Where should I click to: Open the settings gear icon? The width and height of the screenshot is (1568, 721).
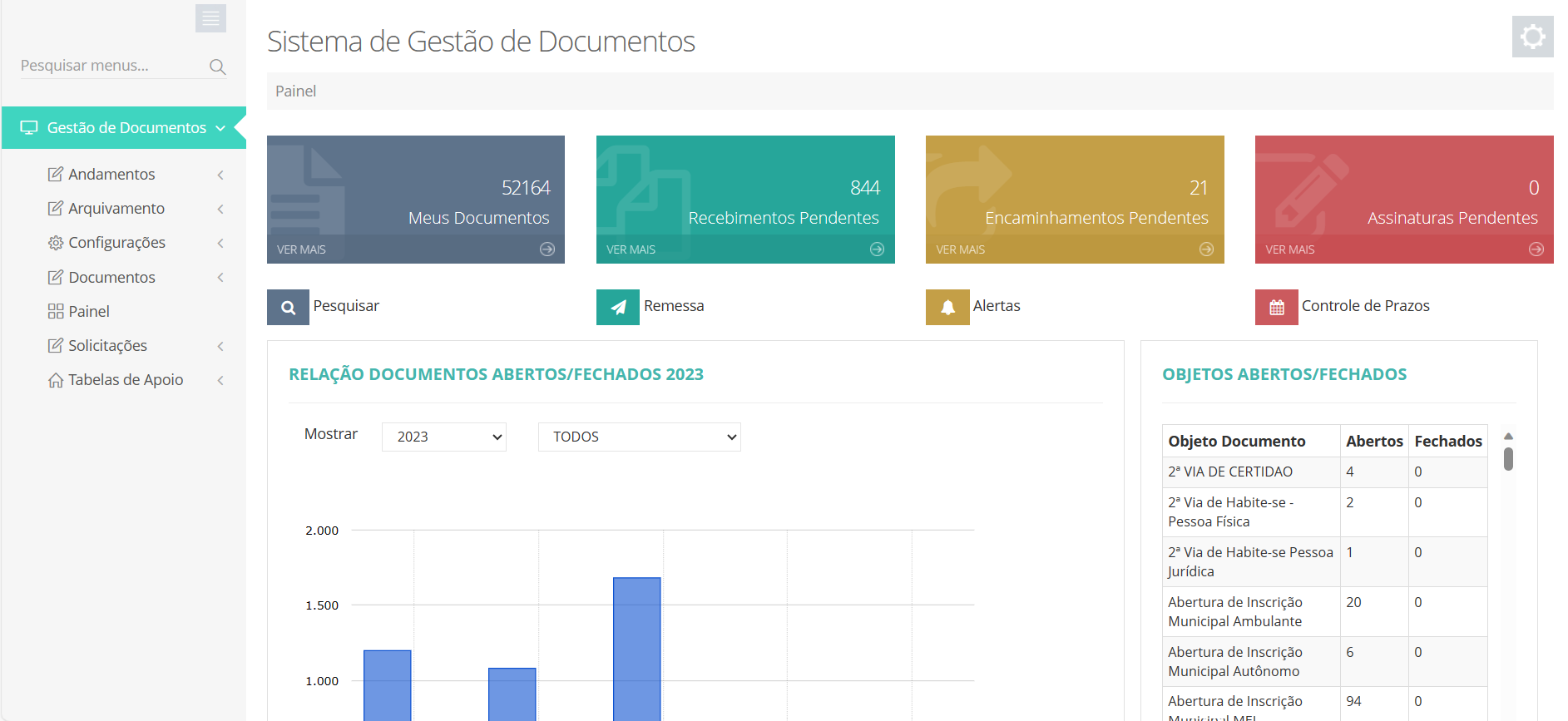click(1532, 37)
